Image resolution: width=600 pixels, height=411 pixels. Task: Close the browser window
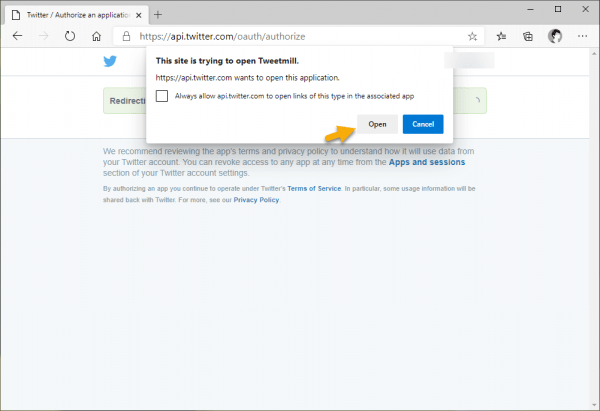585,10
